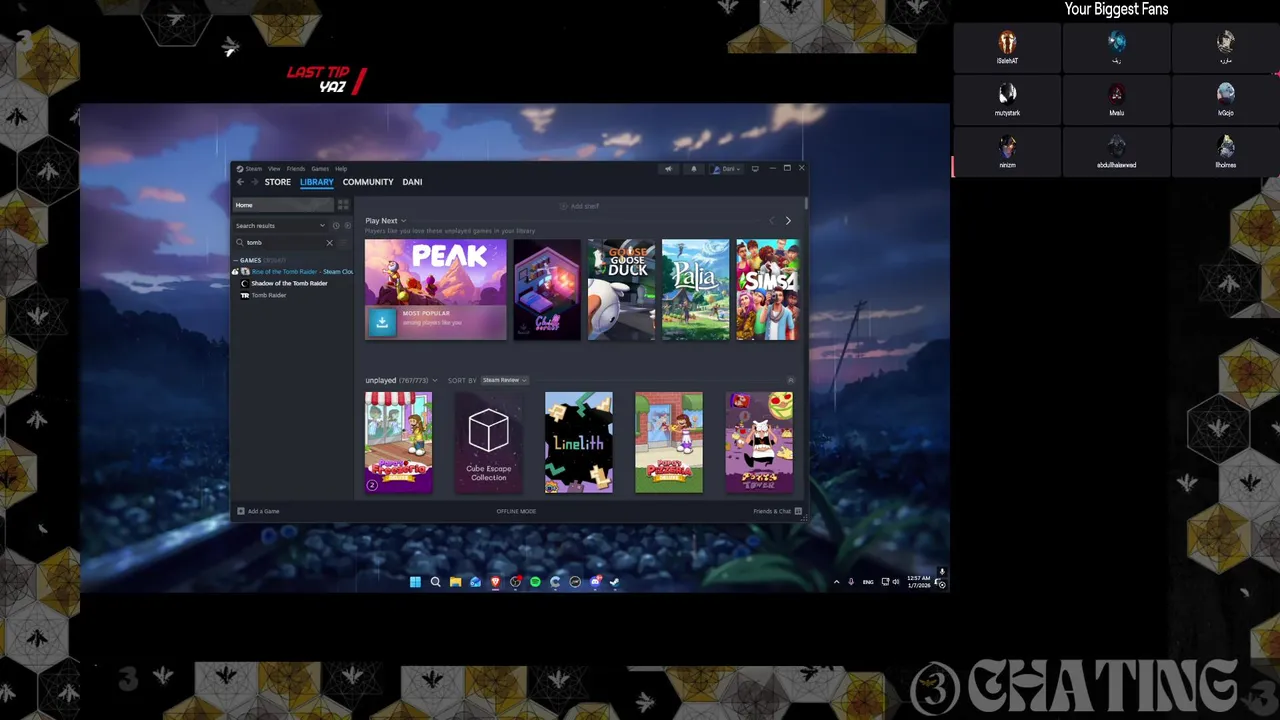Go forward with the Steam forward arrow
This screenshot has height=720, width=1280.
tap(254, 182)
